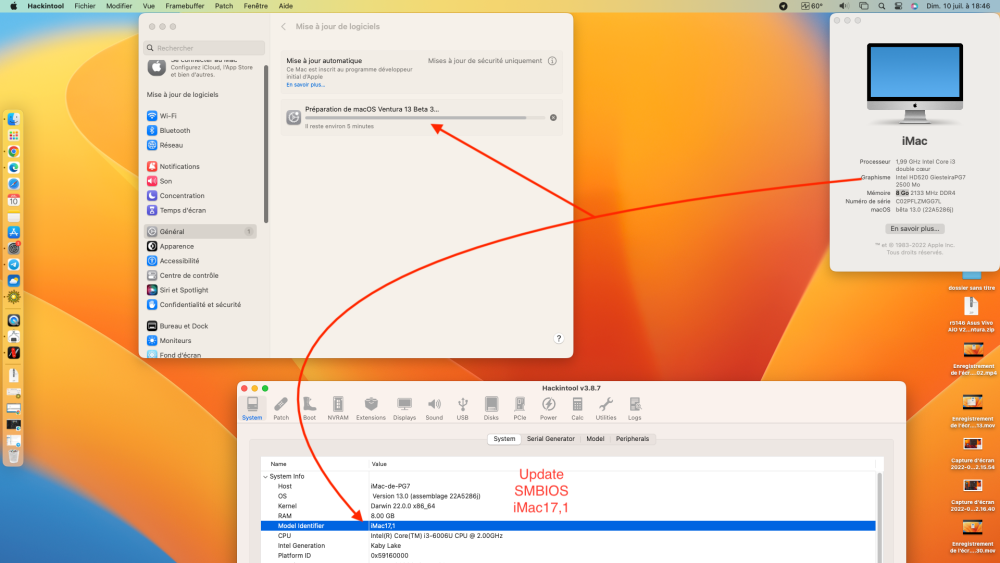
Task: Open the Logs tool in Hackintool toolbar
Action: pos(635,408)
